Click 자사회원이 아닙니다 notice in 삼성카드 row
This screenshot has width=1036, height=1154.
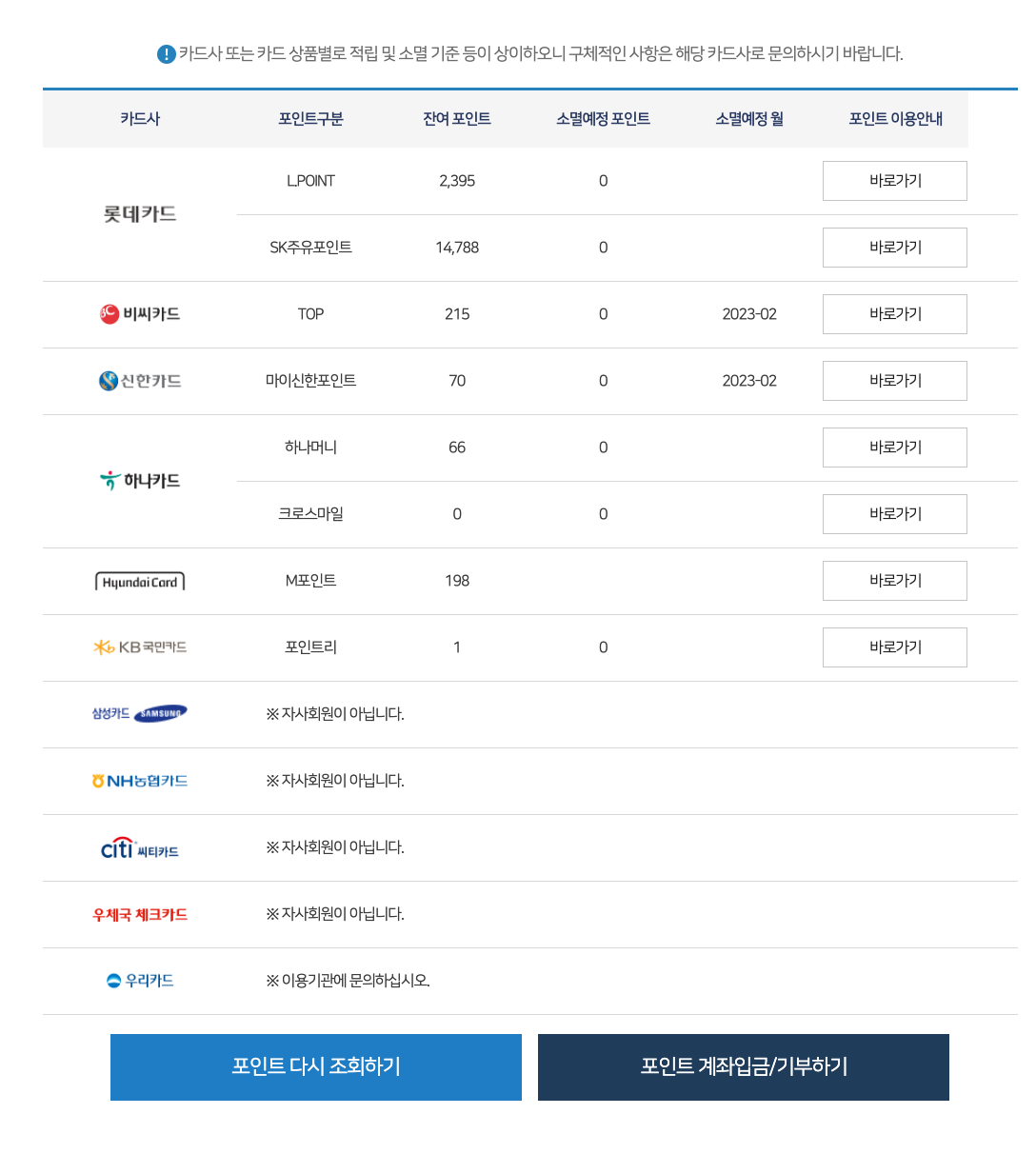[335, 714]
